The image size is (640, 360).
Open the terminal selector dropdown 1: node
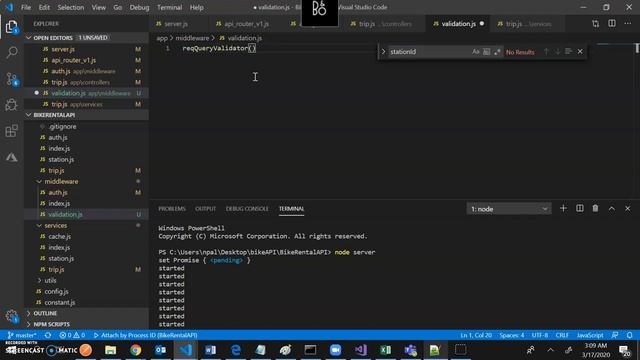click(x=509, y=209)
